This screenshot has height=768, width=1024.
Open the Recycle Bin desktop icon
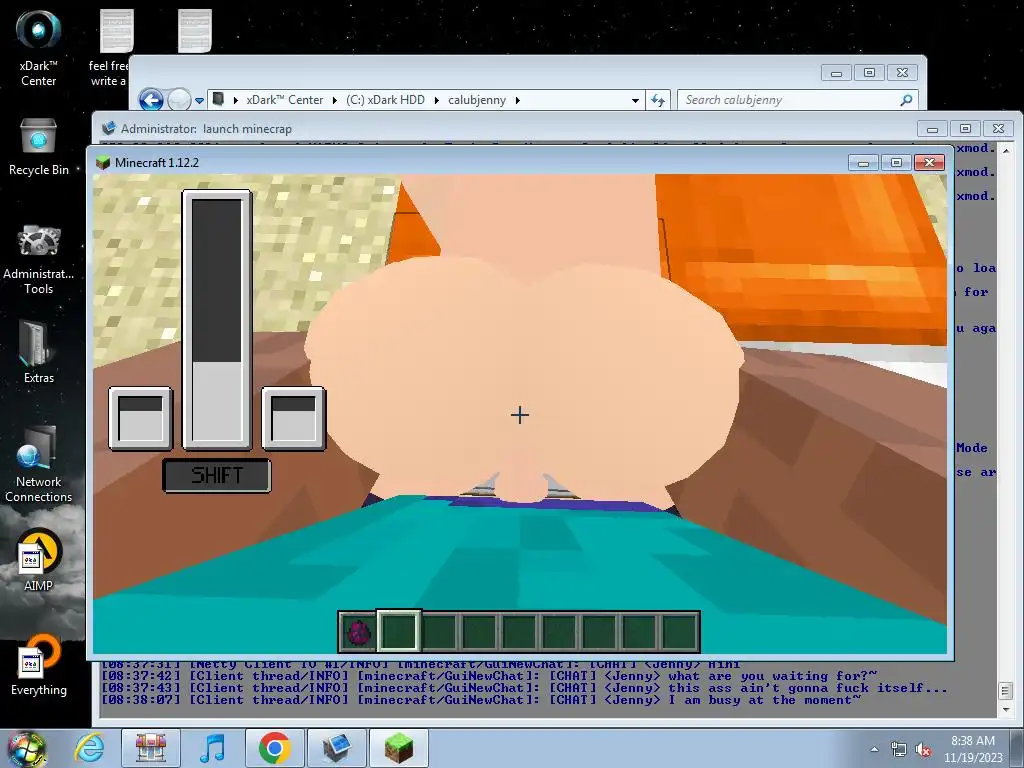point(39,148)
